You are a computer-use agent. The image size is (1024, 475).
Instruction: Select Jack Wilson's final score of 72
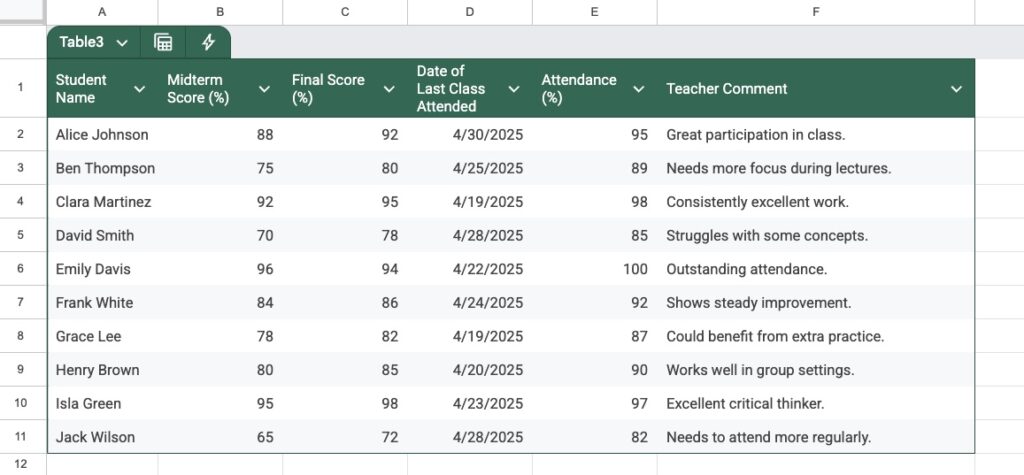tap(345, 437)
